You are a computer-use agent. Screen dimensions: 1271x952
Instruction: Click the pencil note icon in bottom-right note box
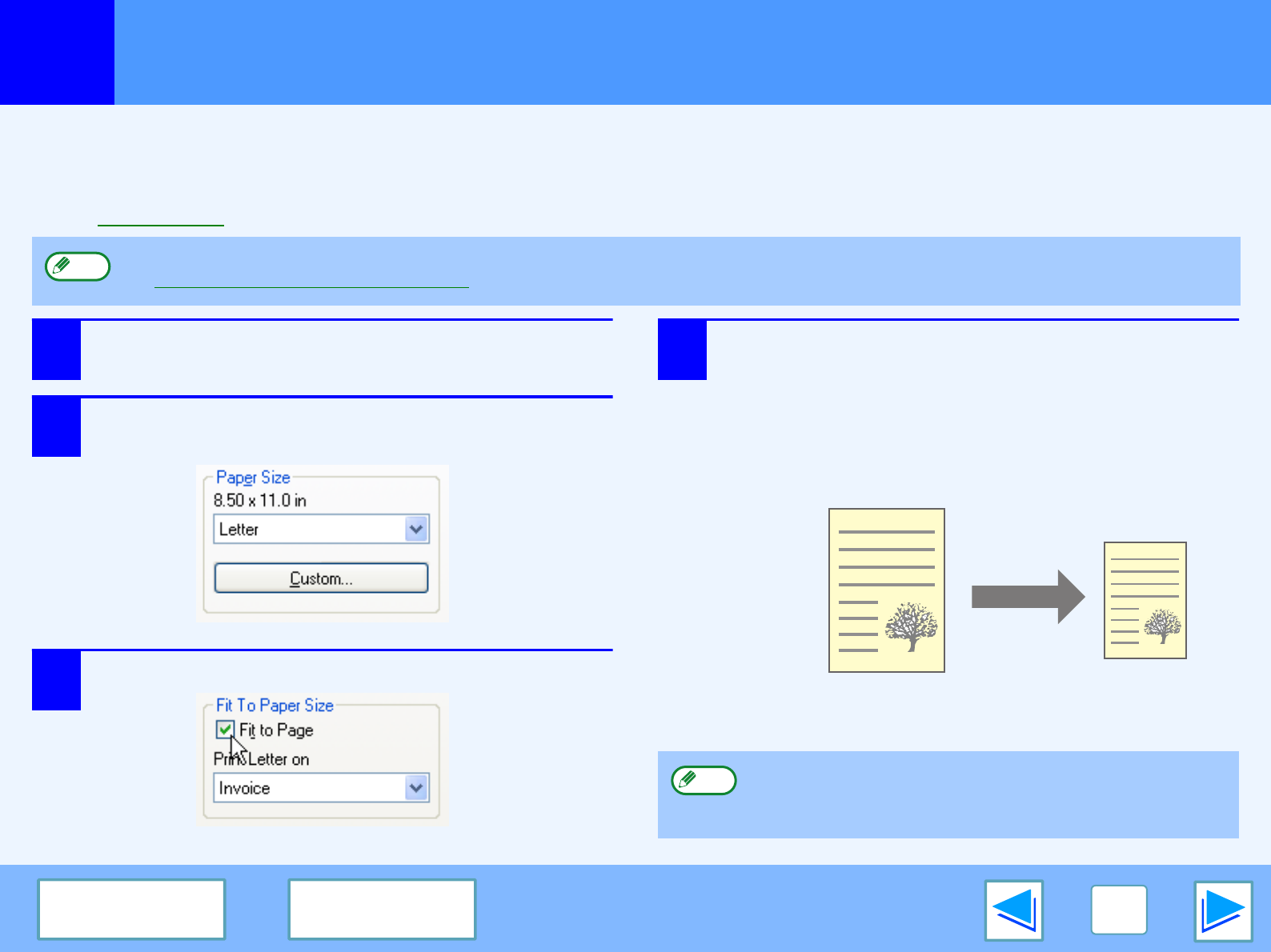coord(704,780)
